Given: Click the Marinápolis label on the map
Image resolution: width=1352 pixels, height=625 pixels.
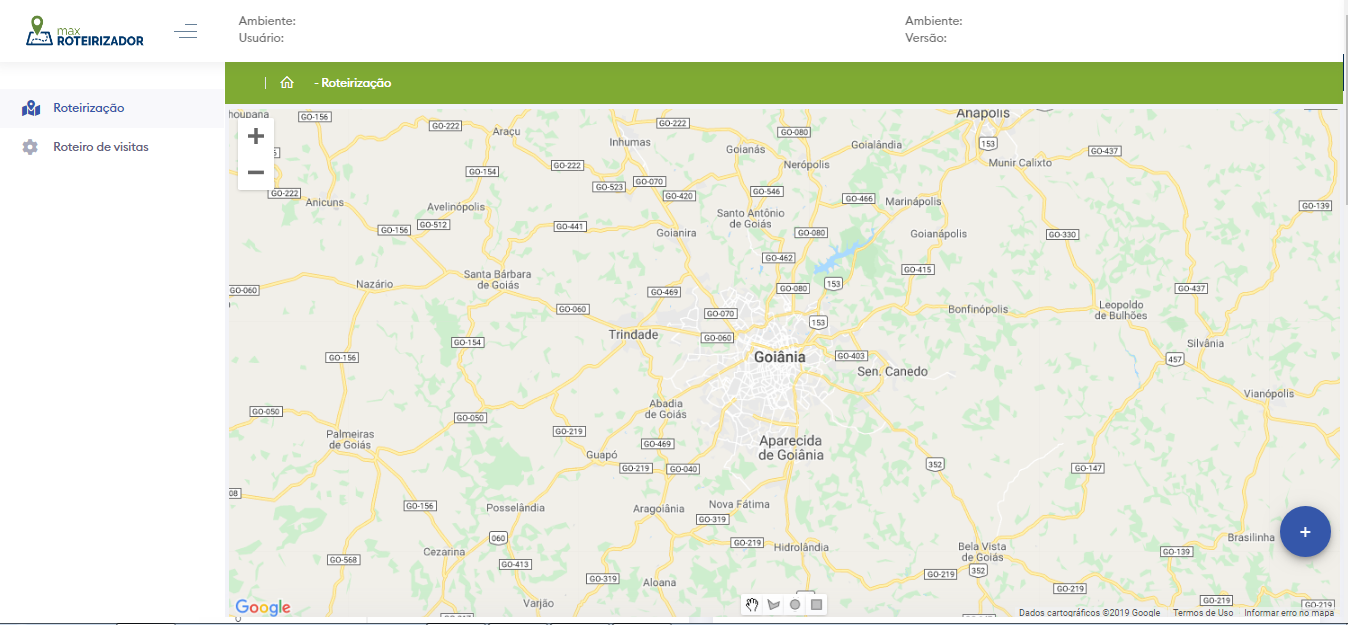Looking at the screenshot, I should [x=914, y=202].
